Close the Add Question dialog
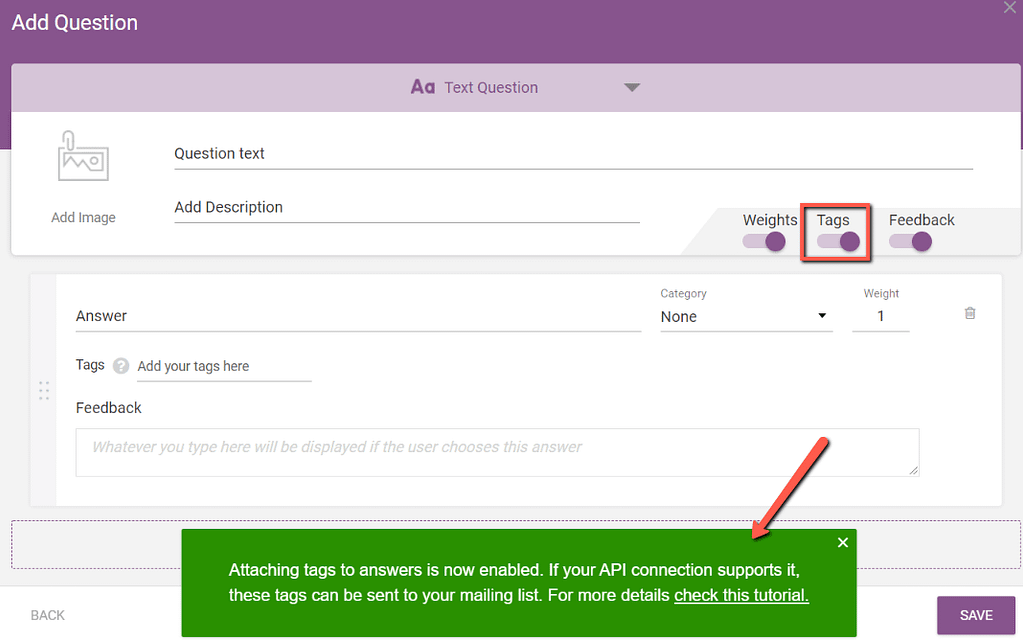Screen dimensions: 1023x640 1009,7
